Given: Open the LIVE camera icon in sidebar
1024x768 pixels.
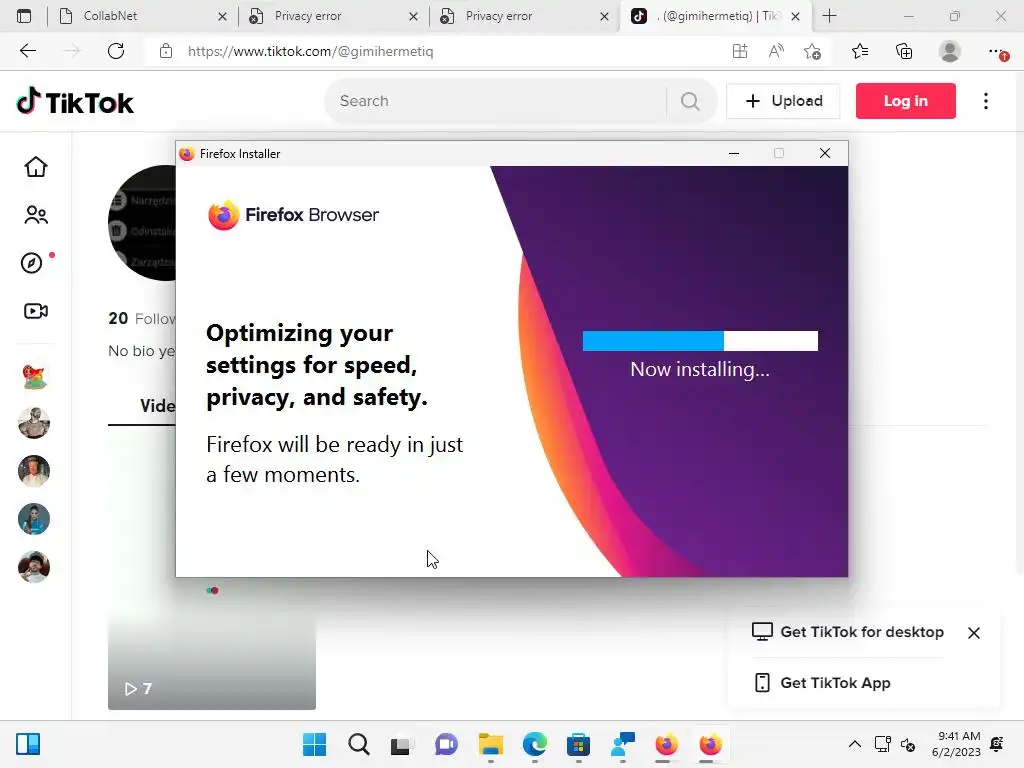Looking at the screenshot, I should click(36, 311).
